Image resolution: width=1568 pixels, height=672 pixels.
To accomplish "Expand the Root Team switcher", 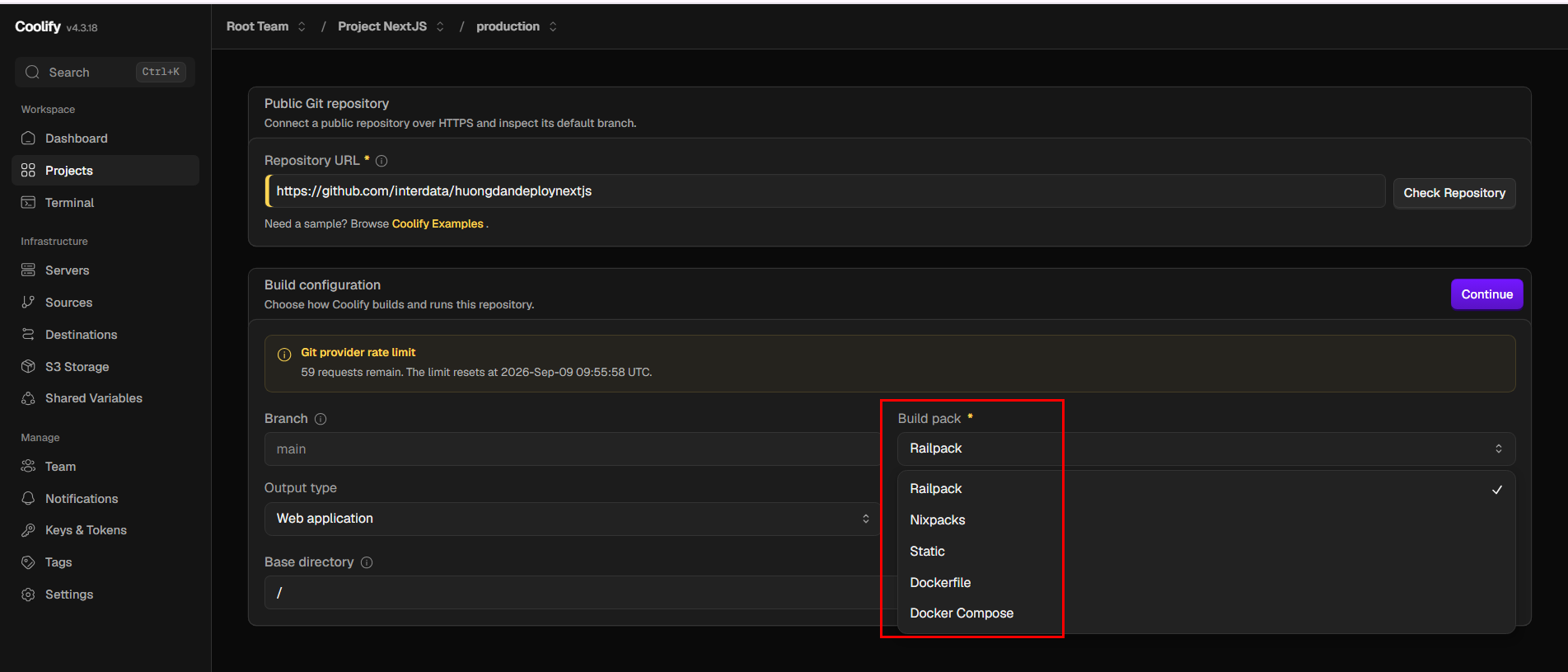I will [x=302, y=26].
